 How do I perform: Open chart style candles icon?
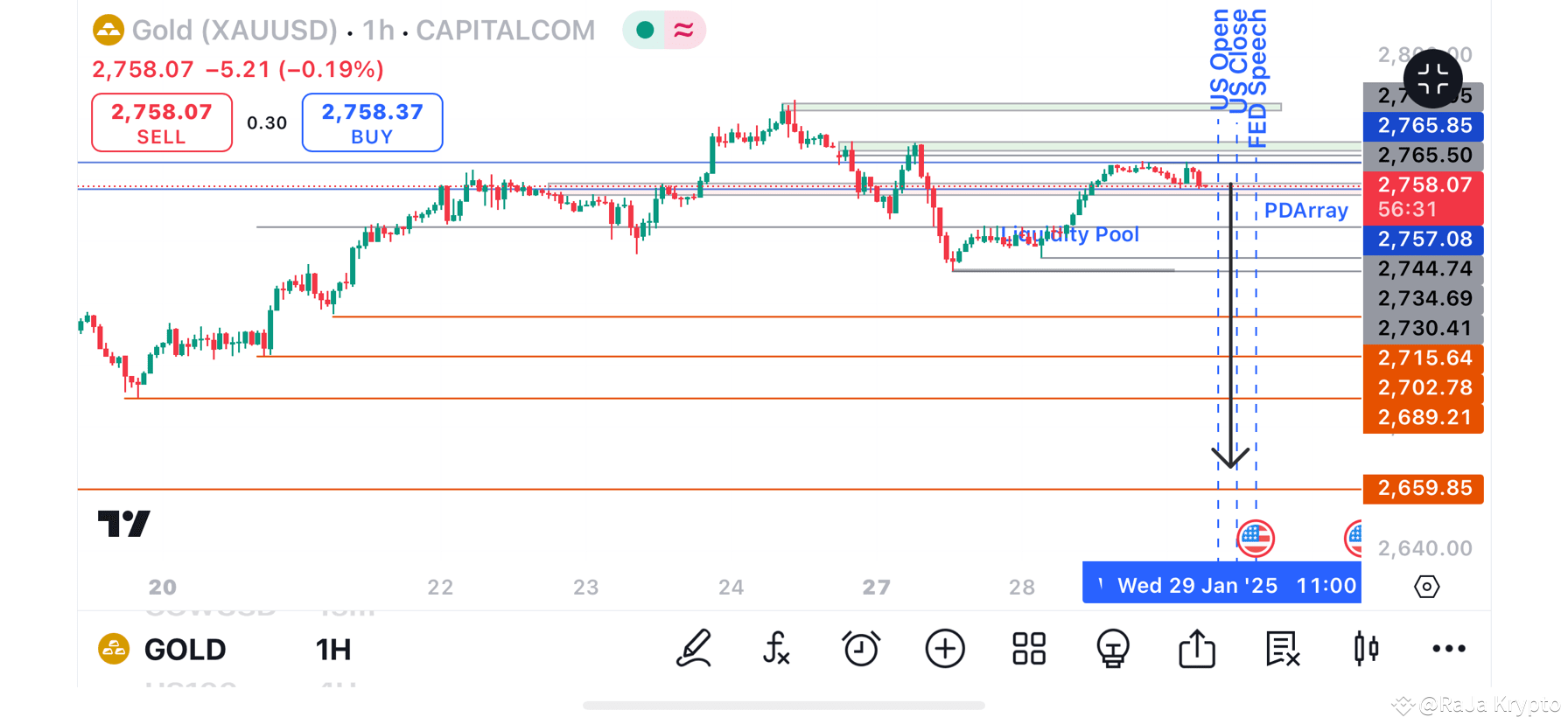tap(1365, 649)
